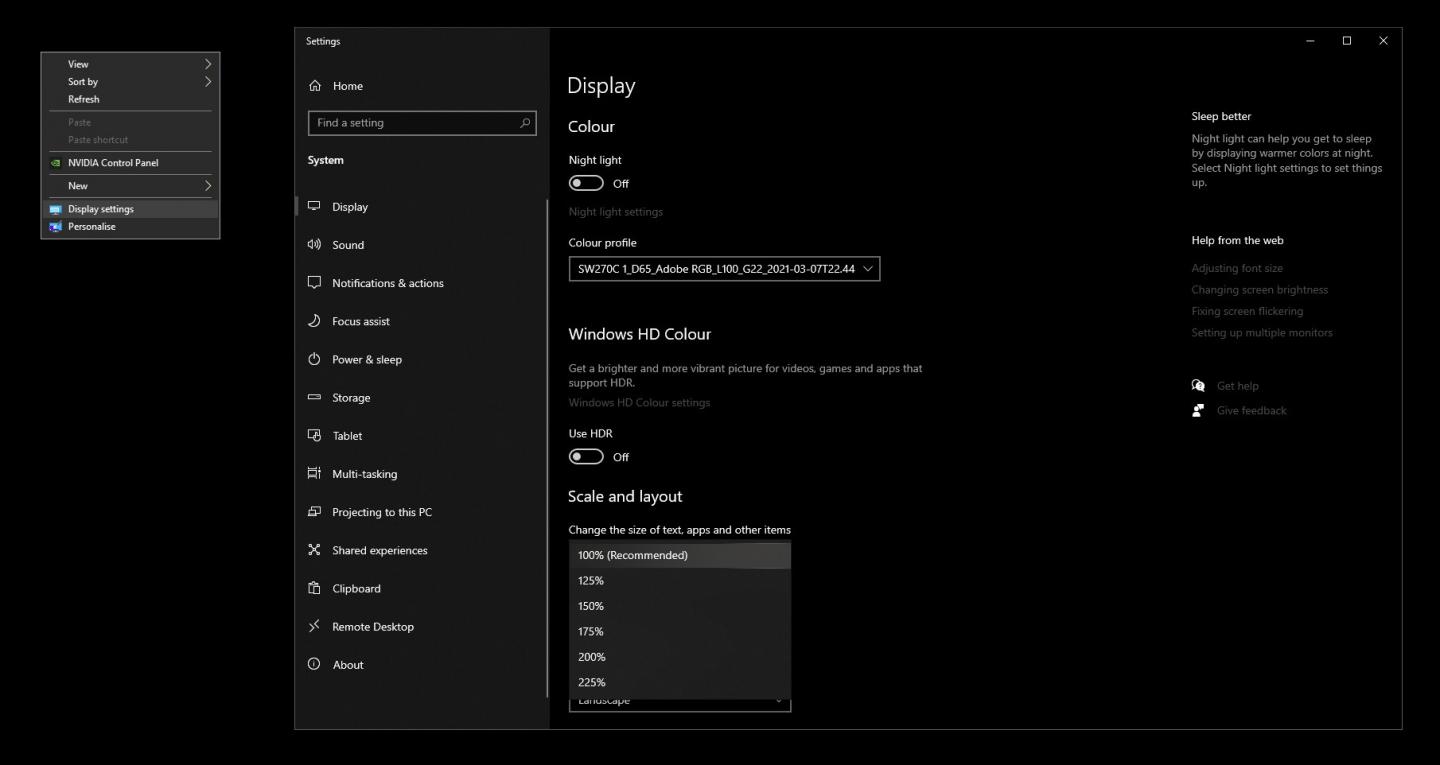
Task: Enable the Use HDR toggle
Action: [586, 457]
